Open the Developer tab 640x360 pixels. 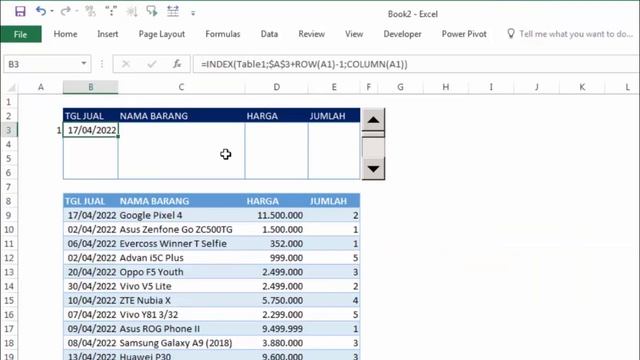click(402, 34)
